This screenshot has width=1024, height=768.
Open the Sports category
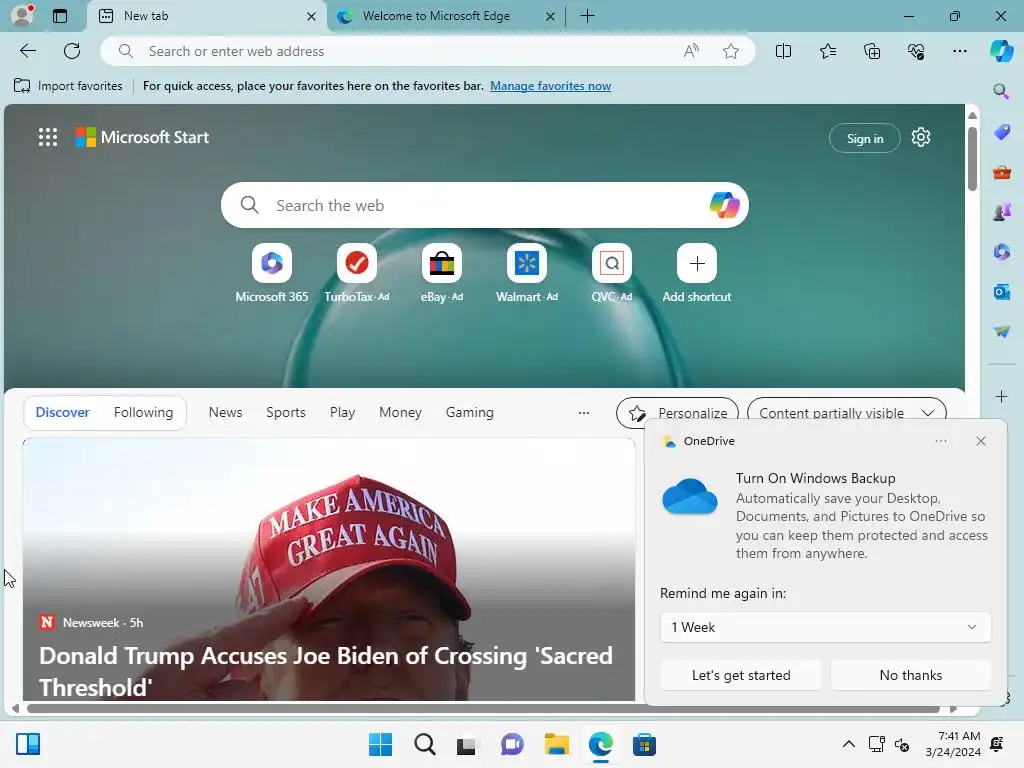(x=285, y=412)
